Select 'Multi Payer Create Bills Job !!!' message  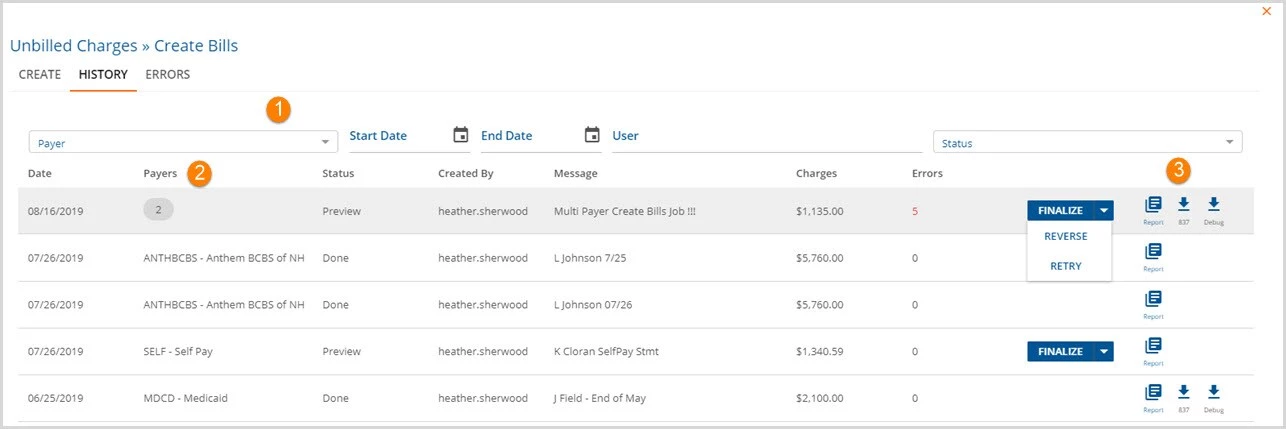625,212
